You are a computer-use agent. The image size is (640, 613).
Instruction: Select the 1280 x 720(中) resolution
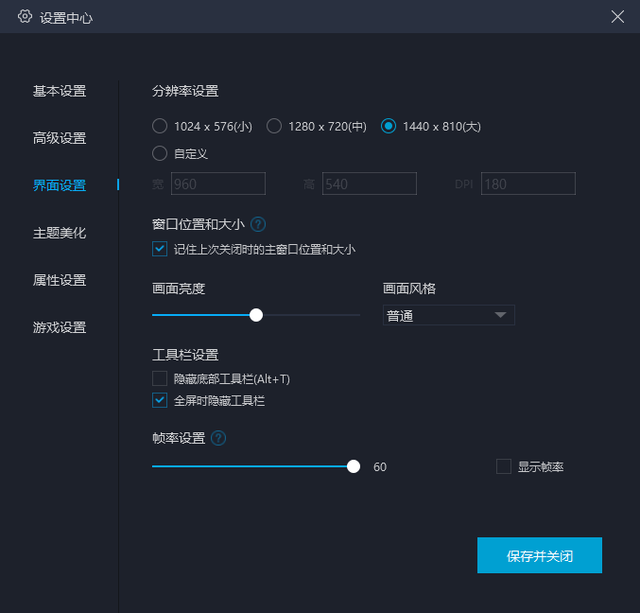274,127
